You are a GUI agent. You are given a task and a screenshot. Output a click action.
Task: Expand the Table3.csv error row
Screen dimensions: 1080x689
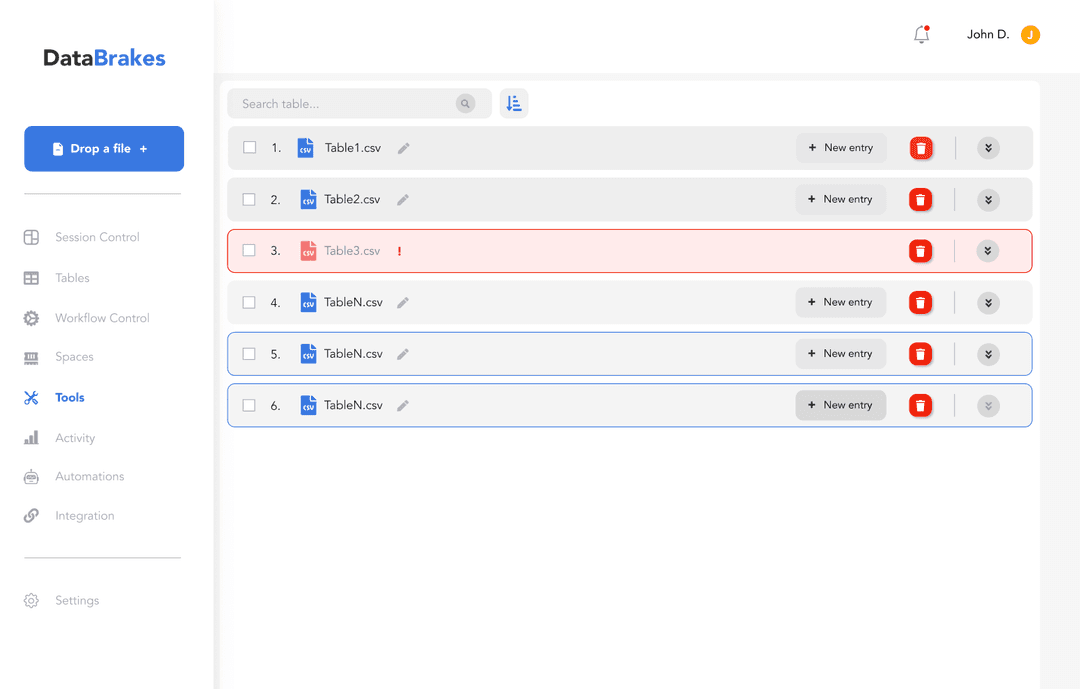988,250
